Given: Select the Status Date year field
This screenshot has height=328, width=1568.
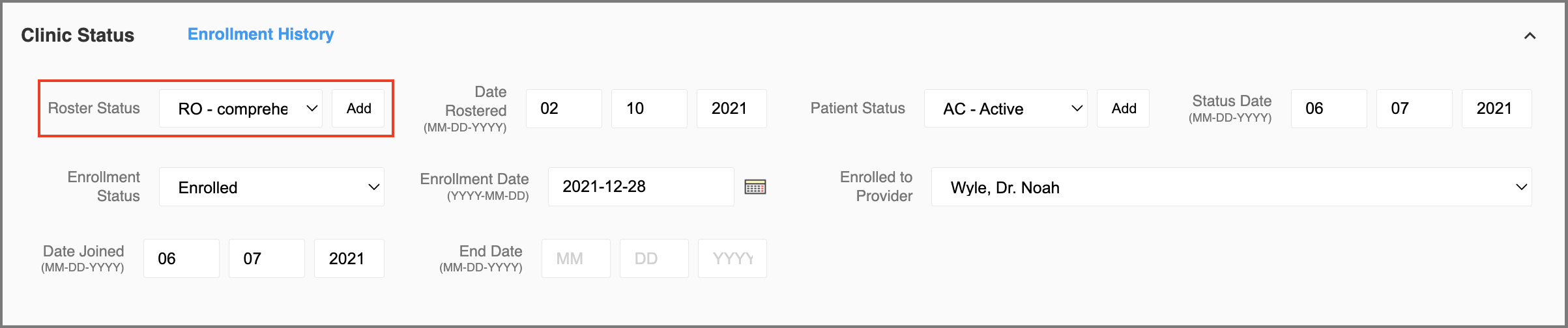Looking at the screenshot, I should (1497, 109).
